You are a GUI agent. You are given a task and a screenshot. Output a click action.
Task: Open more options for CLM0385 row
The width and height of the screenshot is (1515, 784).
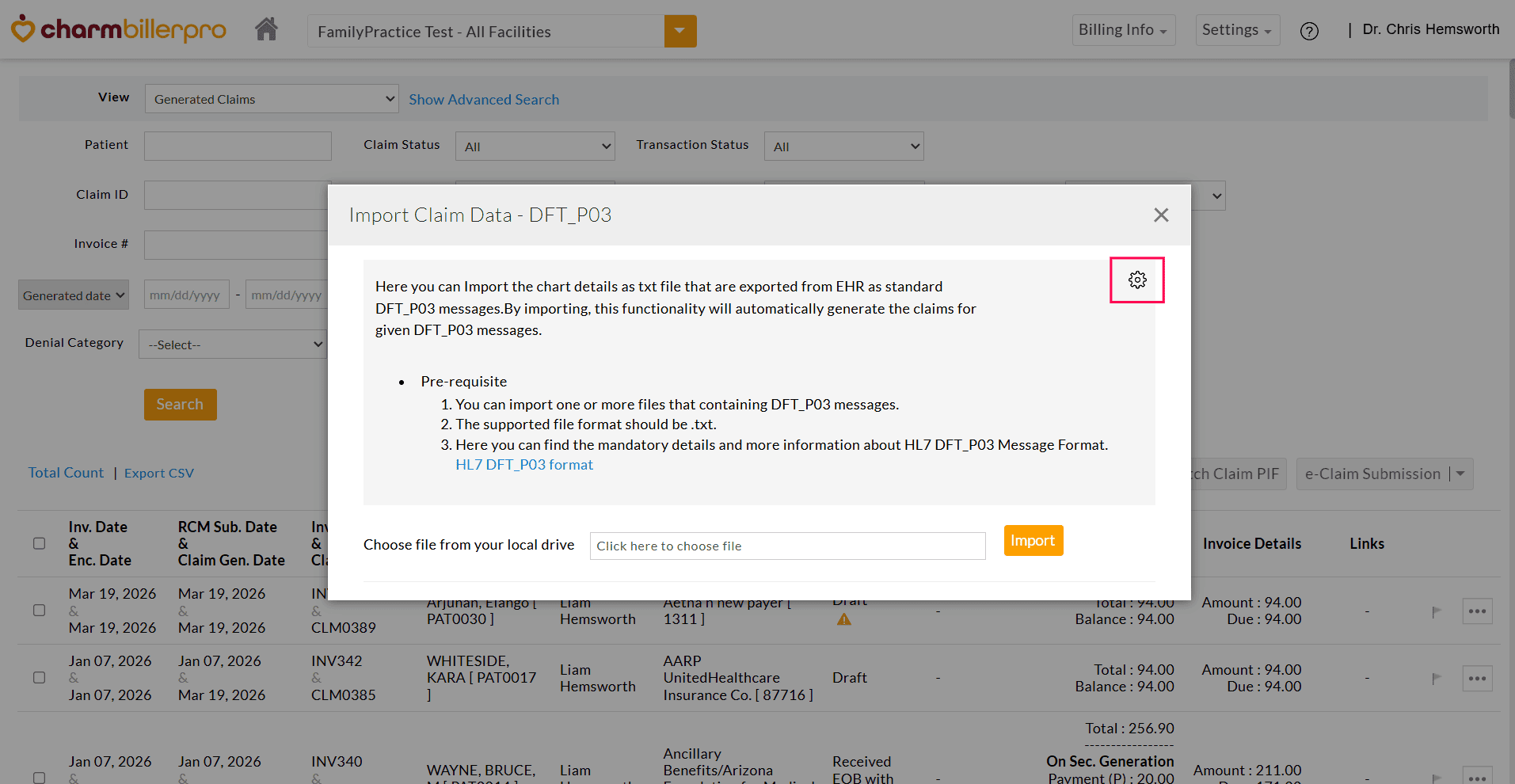click(1477, 679)
